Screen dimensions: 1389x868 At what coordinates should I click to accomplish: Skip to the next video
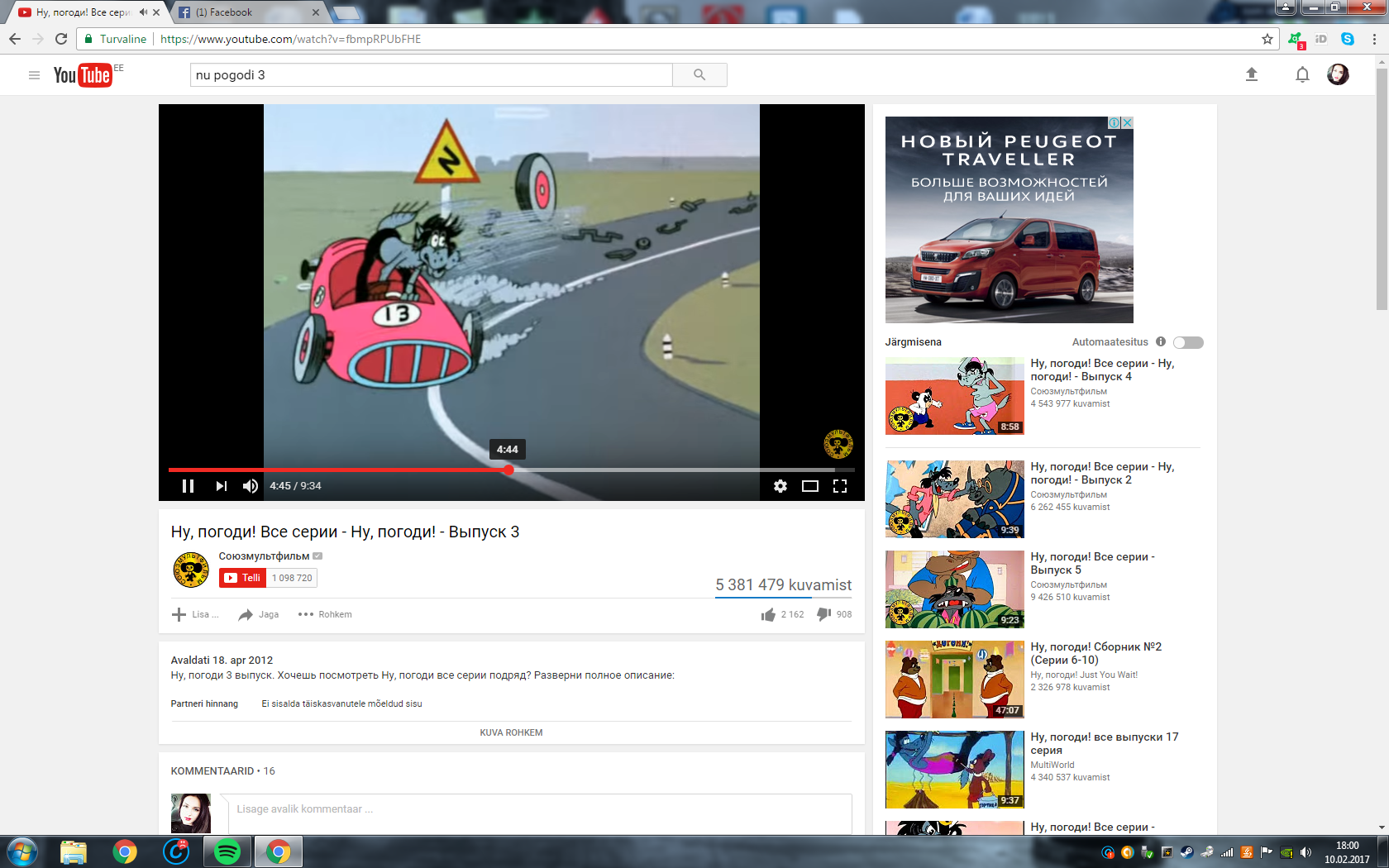221,486
